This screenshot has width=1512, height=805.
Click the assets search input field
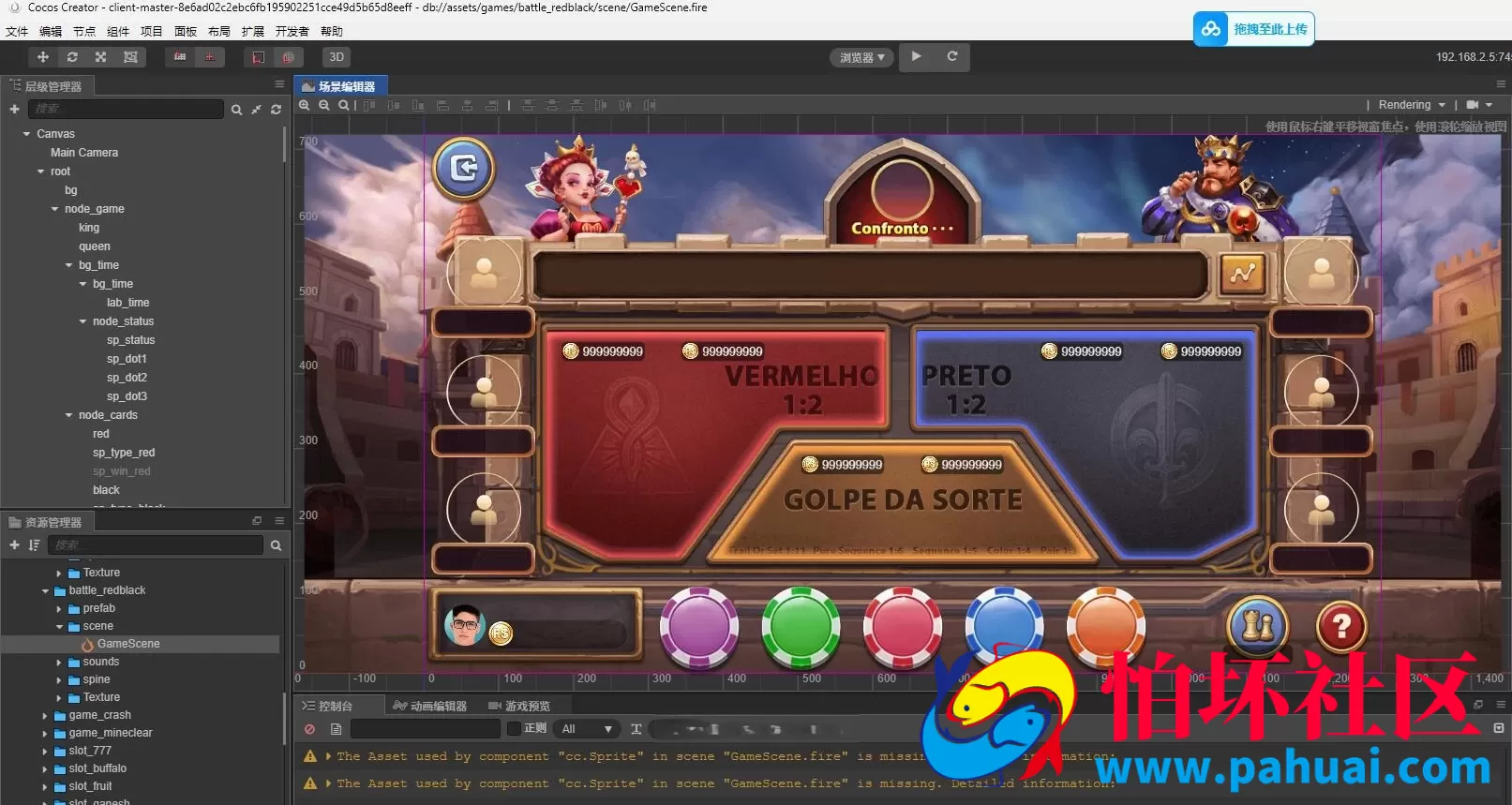156,545
